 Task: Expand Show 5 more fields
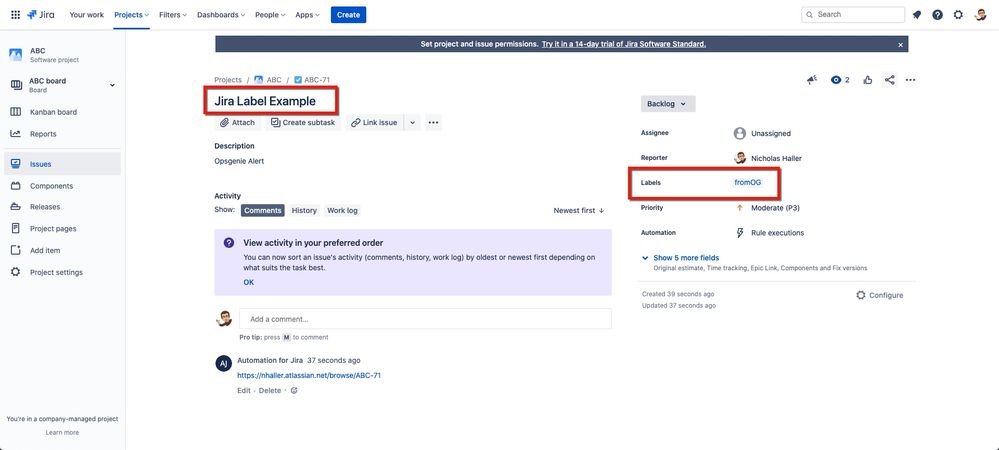[680, 258]
